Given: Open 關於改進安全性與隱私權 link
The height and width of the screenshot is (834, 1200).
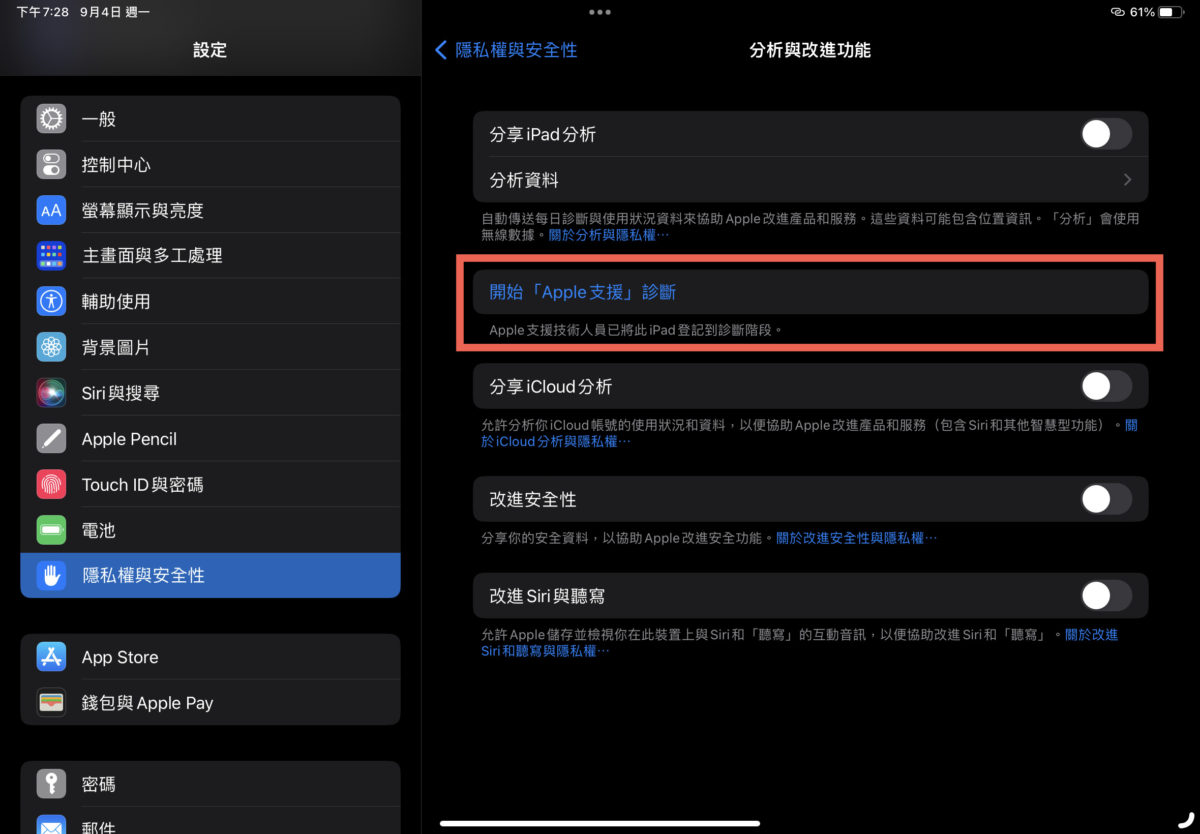Looking at the screenshot, I should [857, 538].
